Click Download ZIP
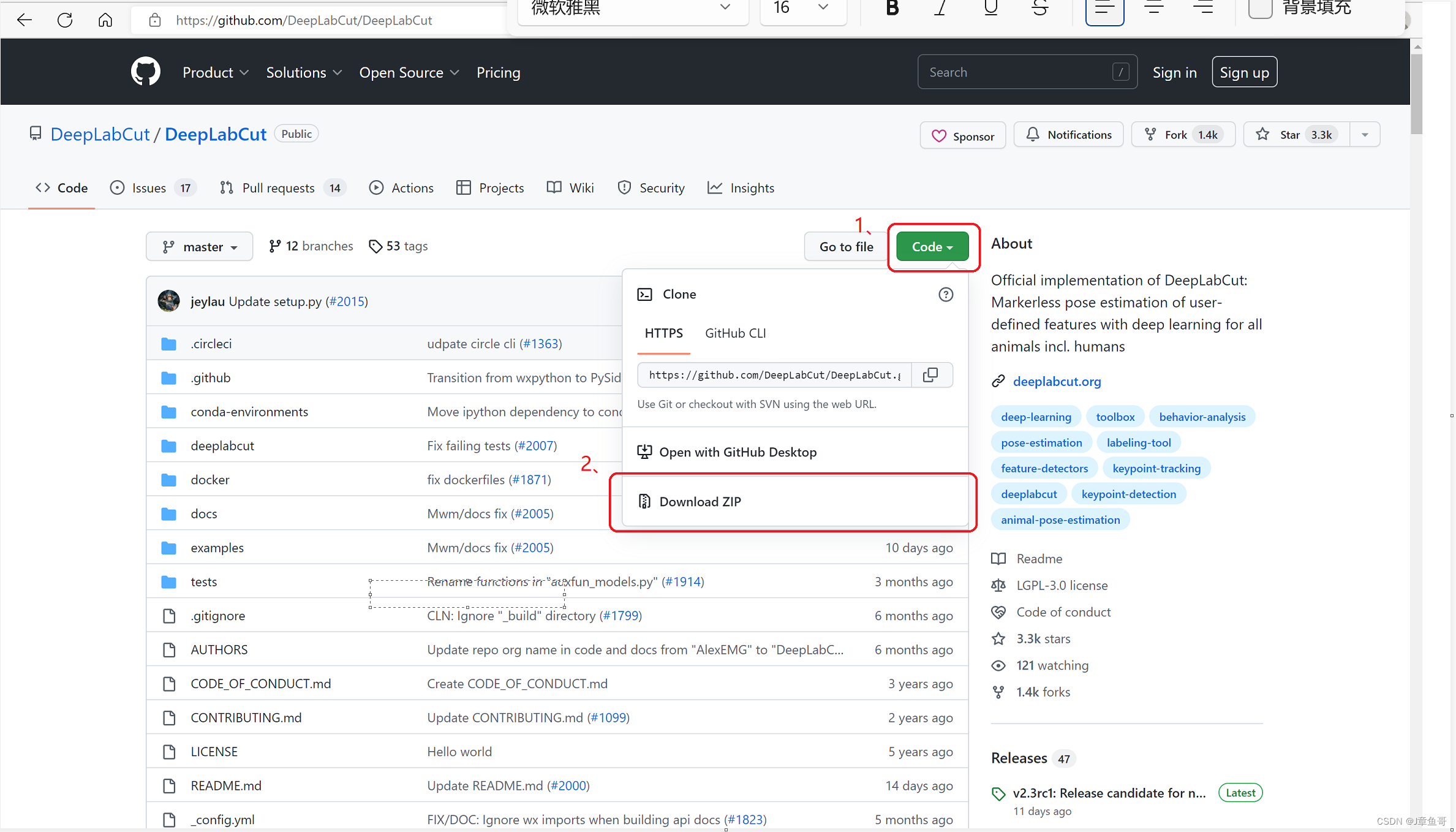Viewport: 1456px width, 832px height. click(x=700, y=502)
